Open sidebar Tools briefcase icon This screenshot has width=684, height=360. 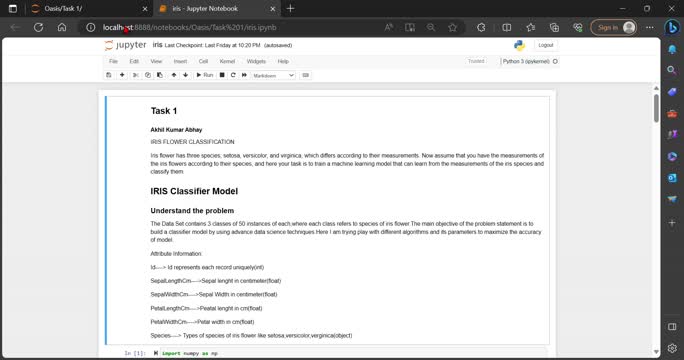(672, 113)
